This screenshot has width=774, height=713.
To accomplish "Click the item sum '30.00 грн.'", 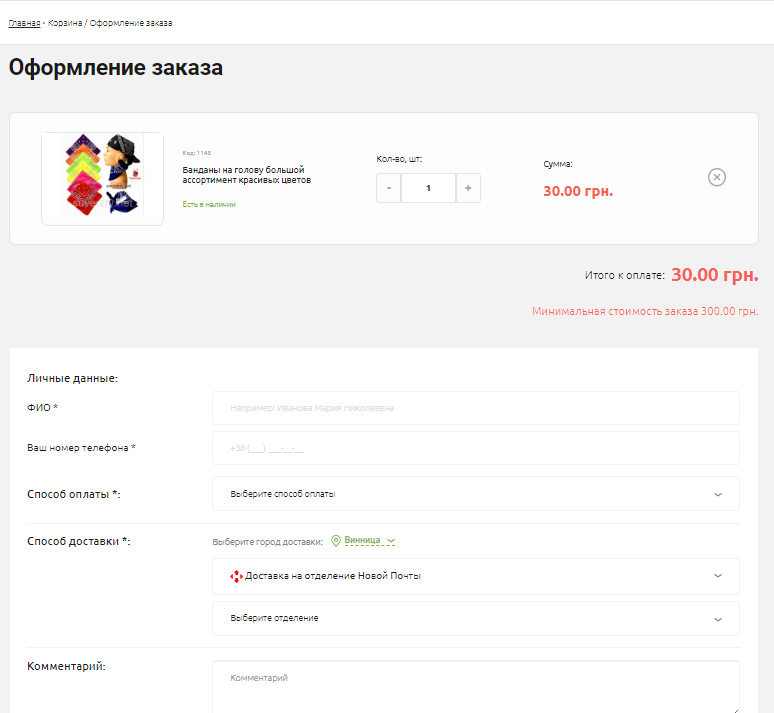I will [578, 191].
